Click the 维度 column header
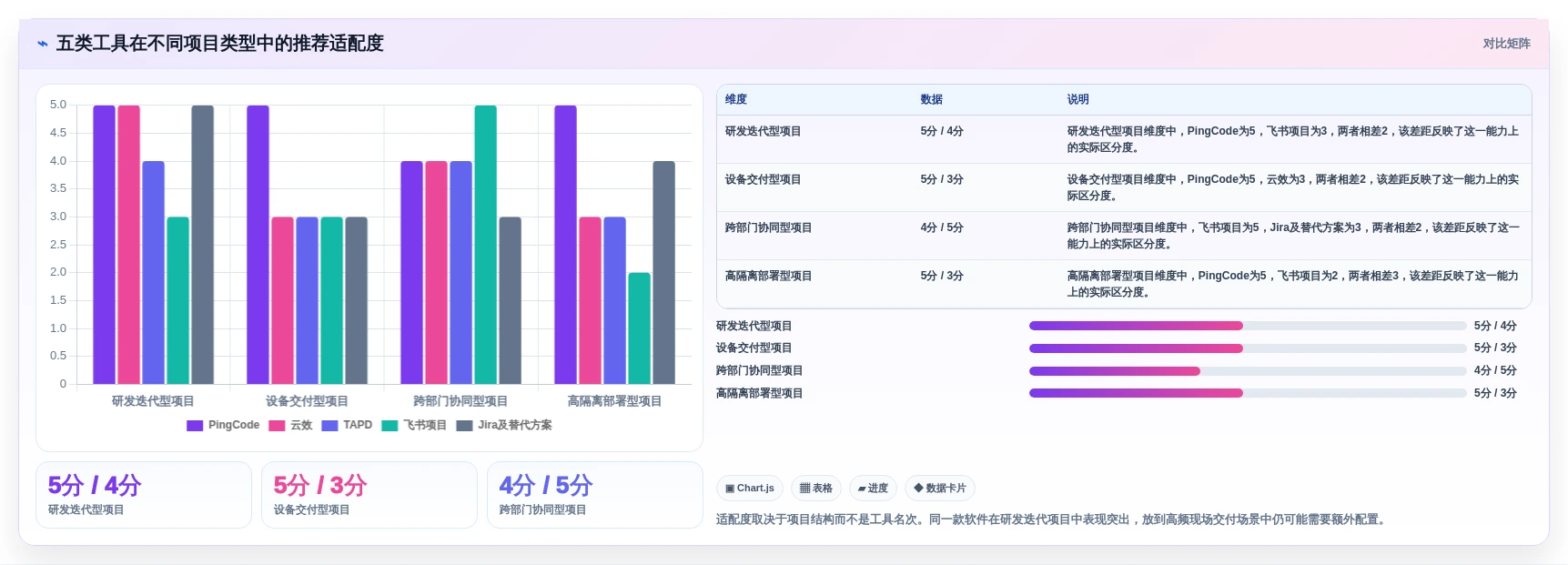1568x565 pixels. point(736,99)
